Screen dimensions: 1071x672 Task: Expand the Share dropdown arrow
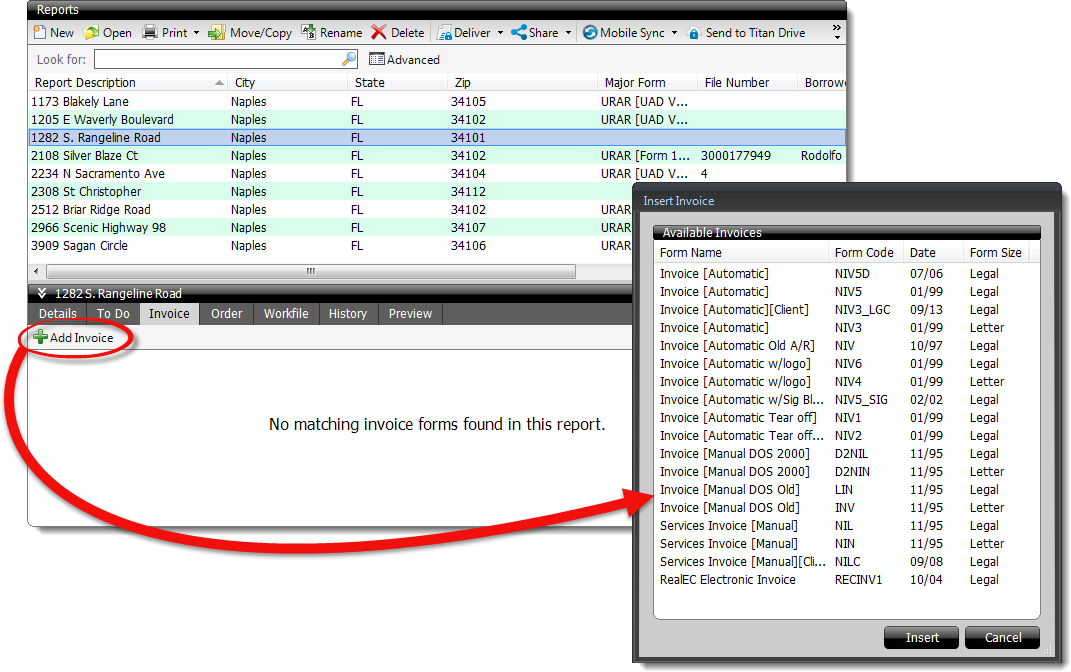pos(568,33)
